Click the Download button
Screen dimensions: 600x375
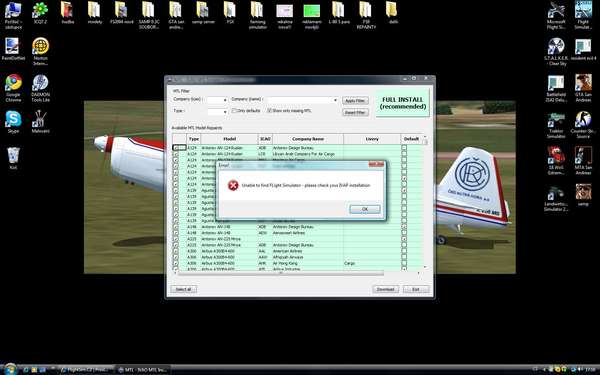pos(385,289)
